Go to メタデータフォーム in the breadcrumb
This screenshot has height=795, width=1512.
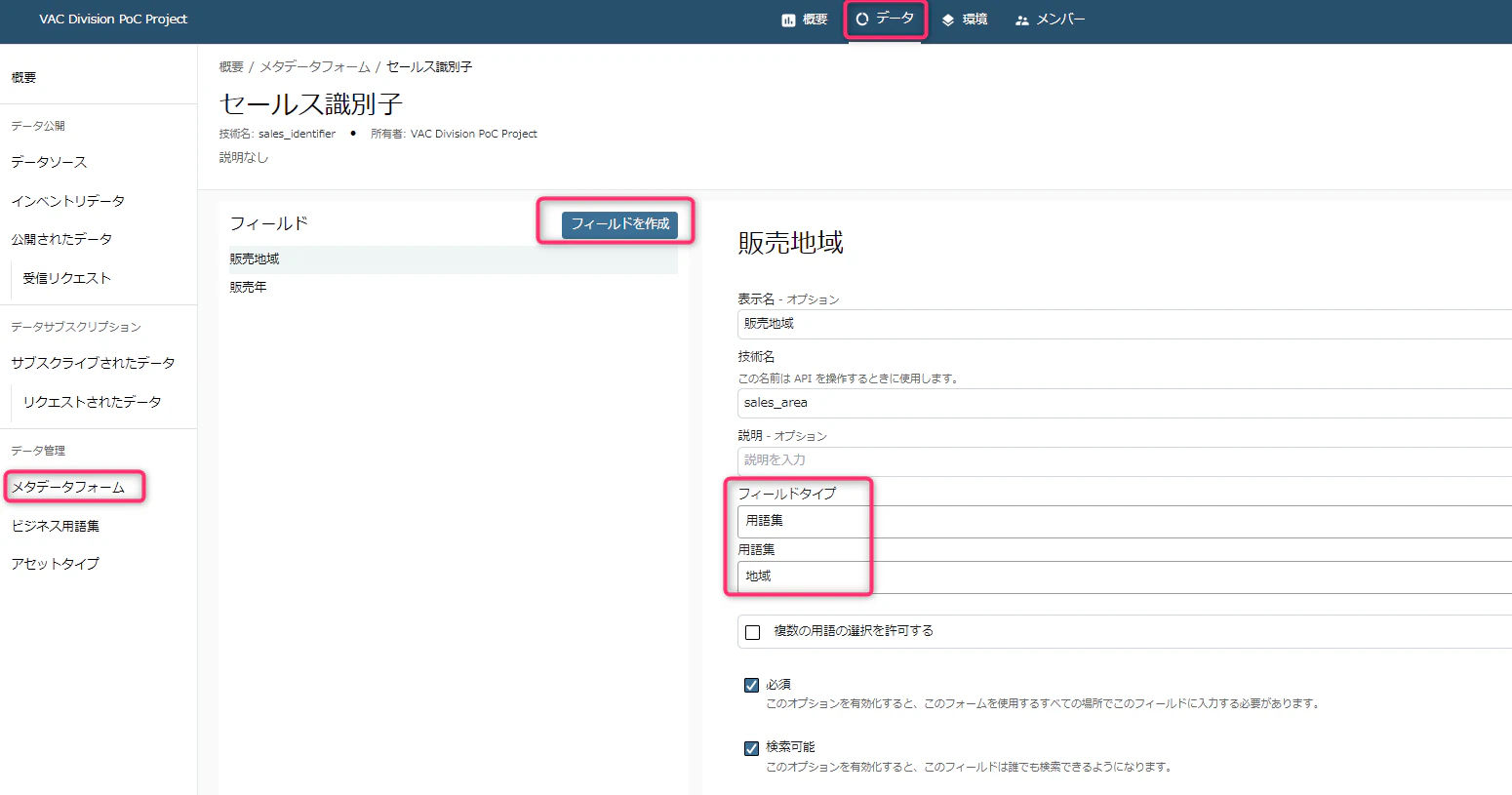coord(315,67)
